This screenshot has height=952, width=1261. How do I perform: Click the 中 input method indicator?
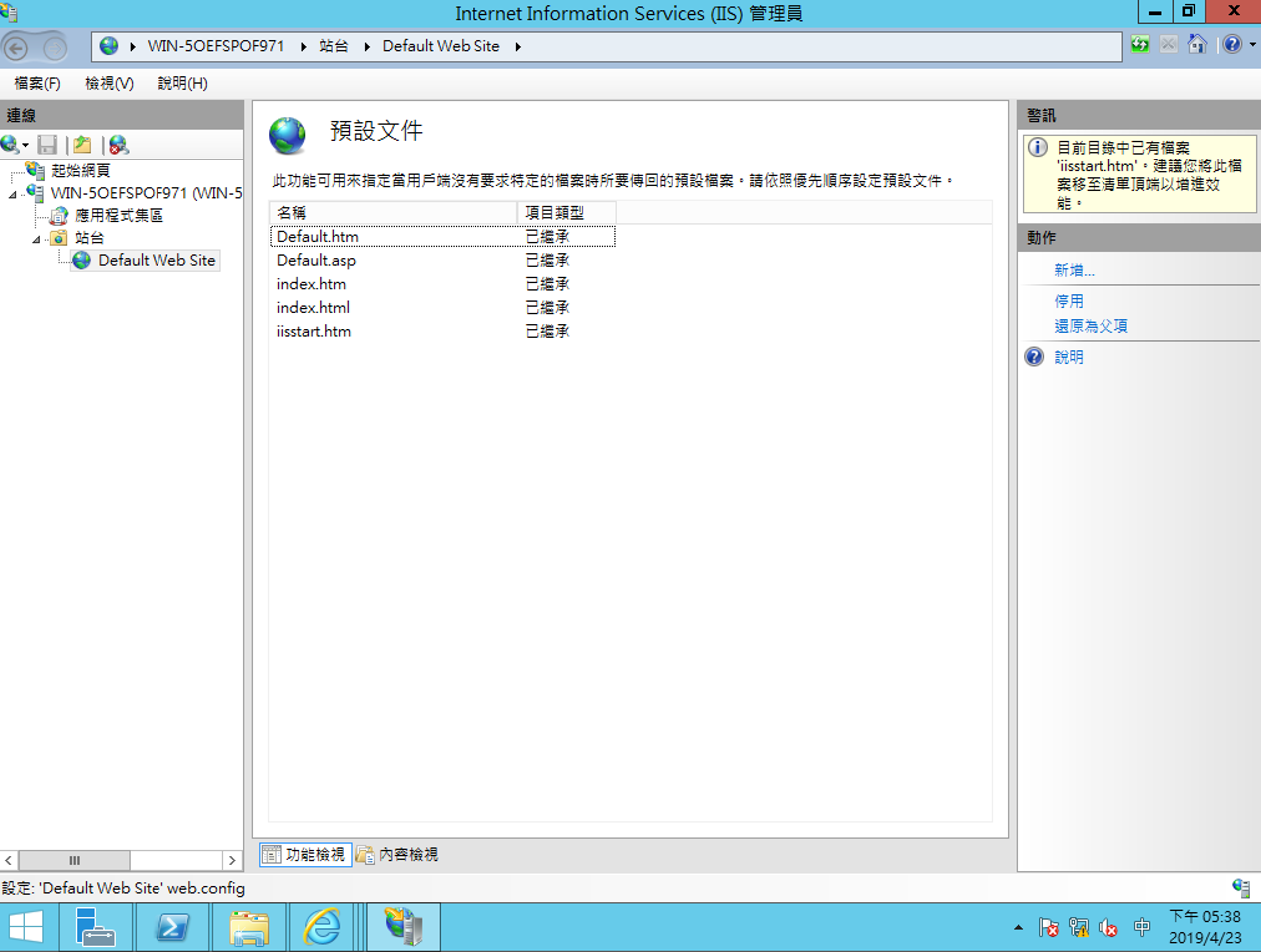tap(1142, 928)
